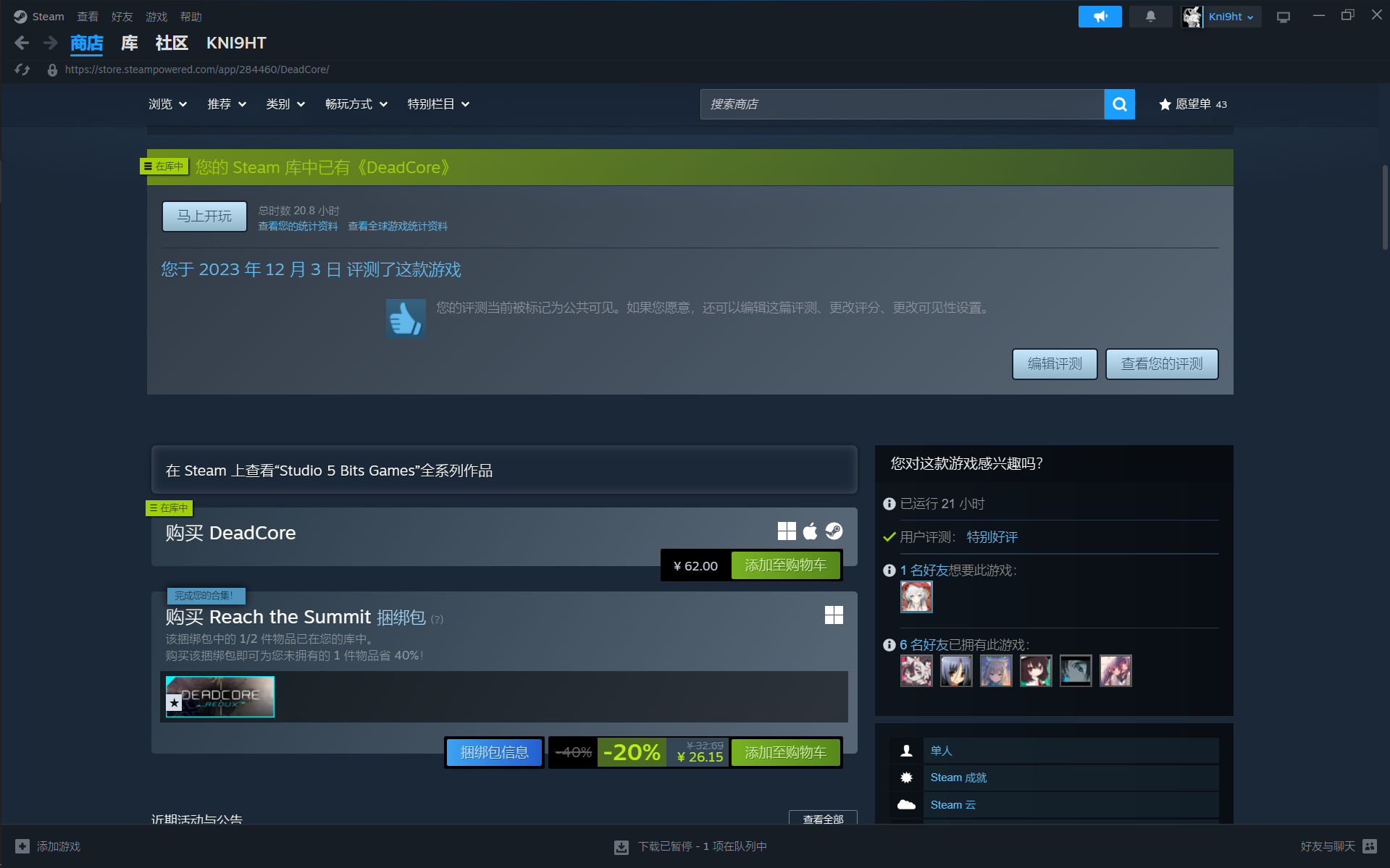Click the DeadCore Redux bundle thumbnail

[220, 696]
